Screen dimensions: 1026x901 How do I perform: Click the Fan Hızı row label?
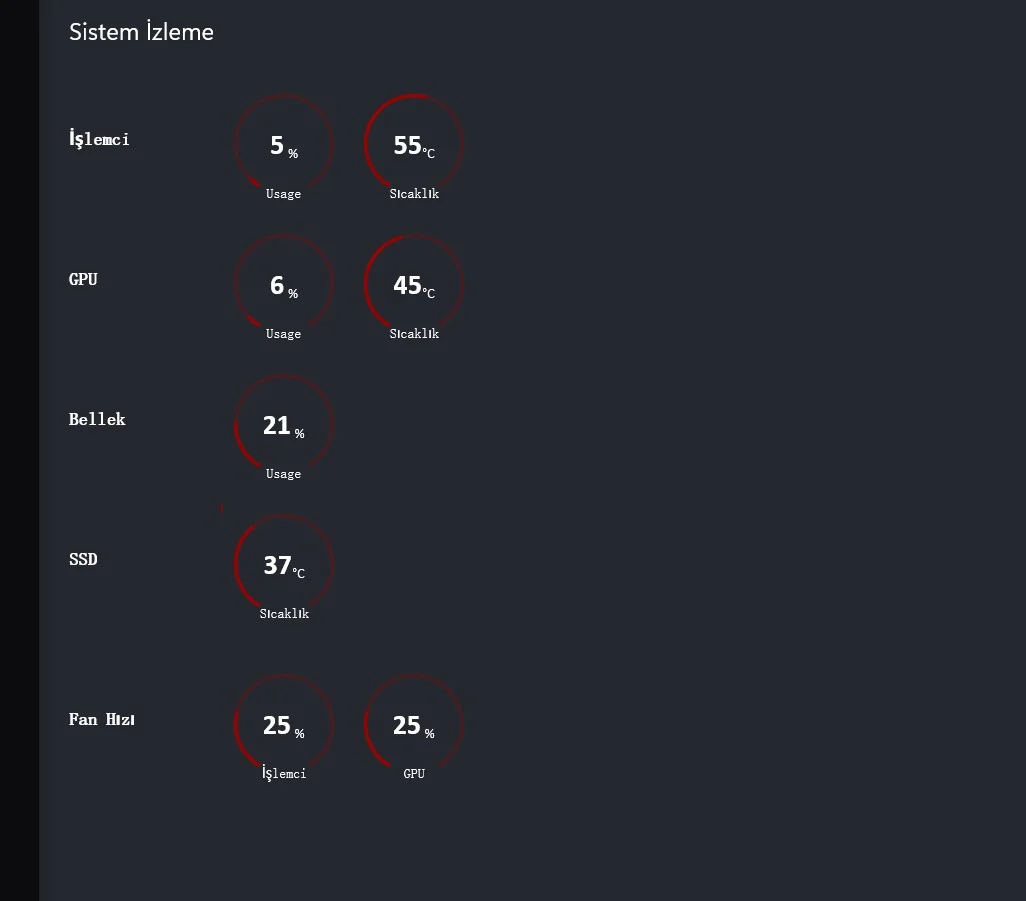[x=102, y=719]
